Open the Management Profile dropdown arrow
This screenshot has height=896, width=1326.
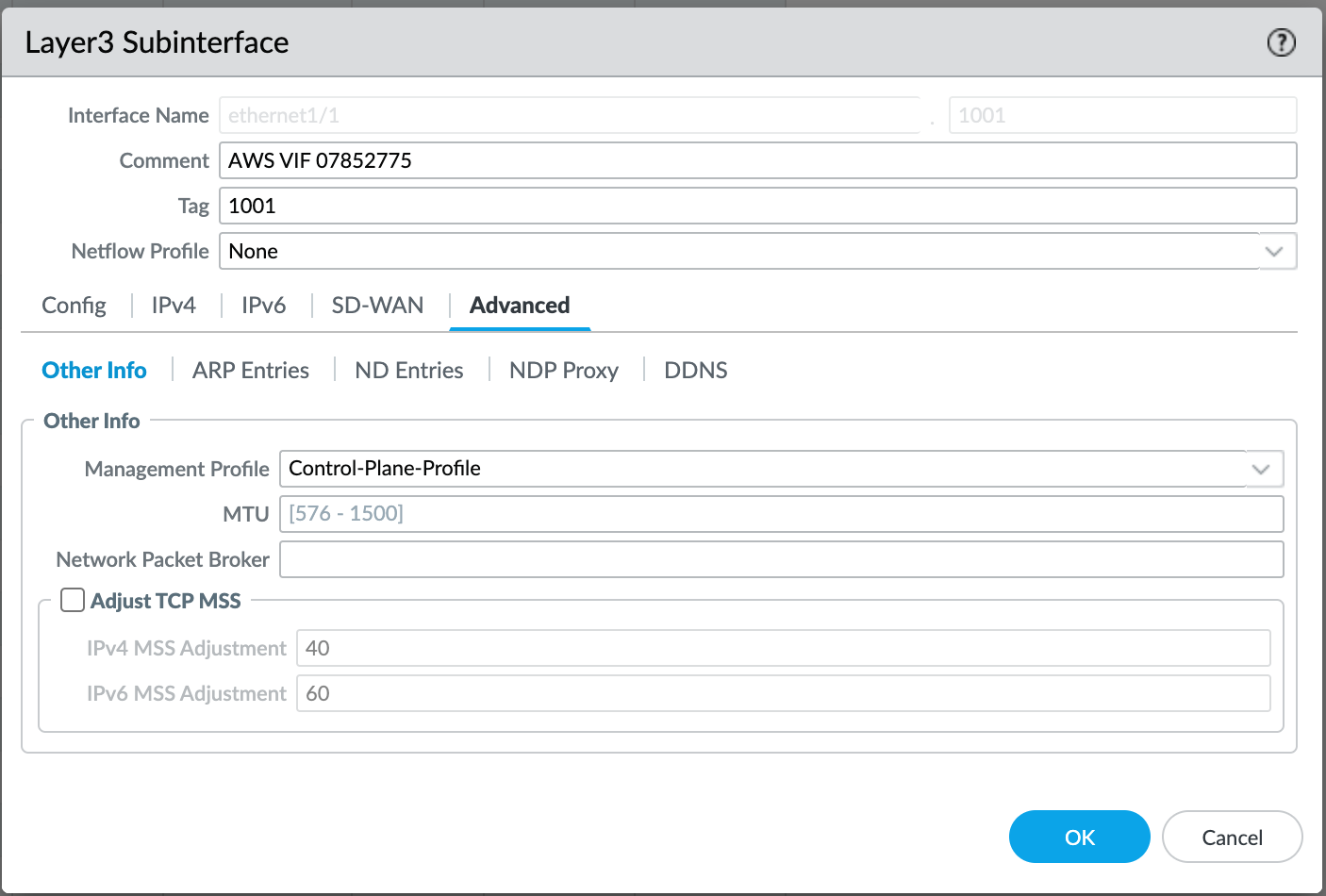coord(1261,469)
